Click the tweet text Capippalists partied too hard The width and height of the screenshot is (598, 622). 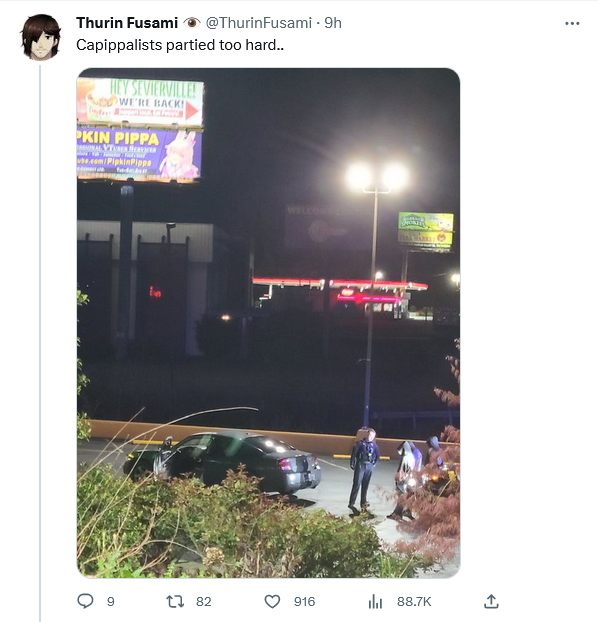(180, 45)
